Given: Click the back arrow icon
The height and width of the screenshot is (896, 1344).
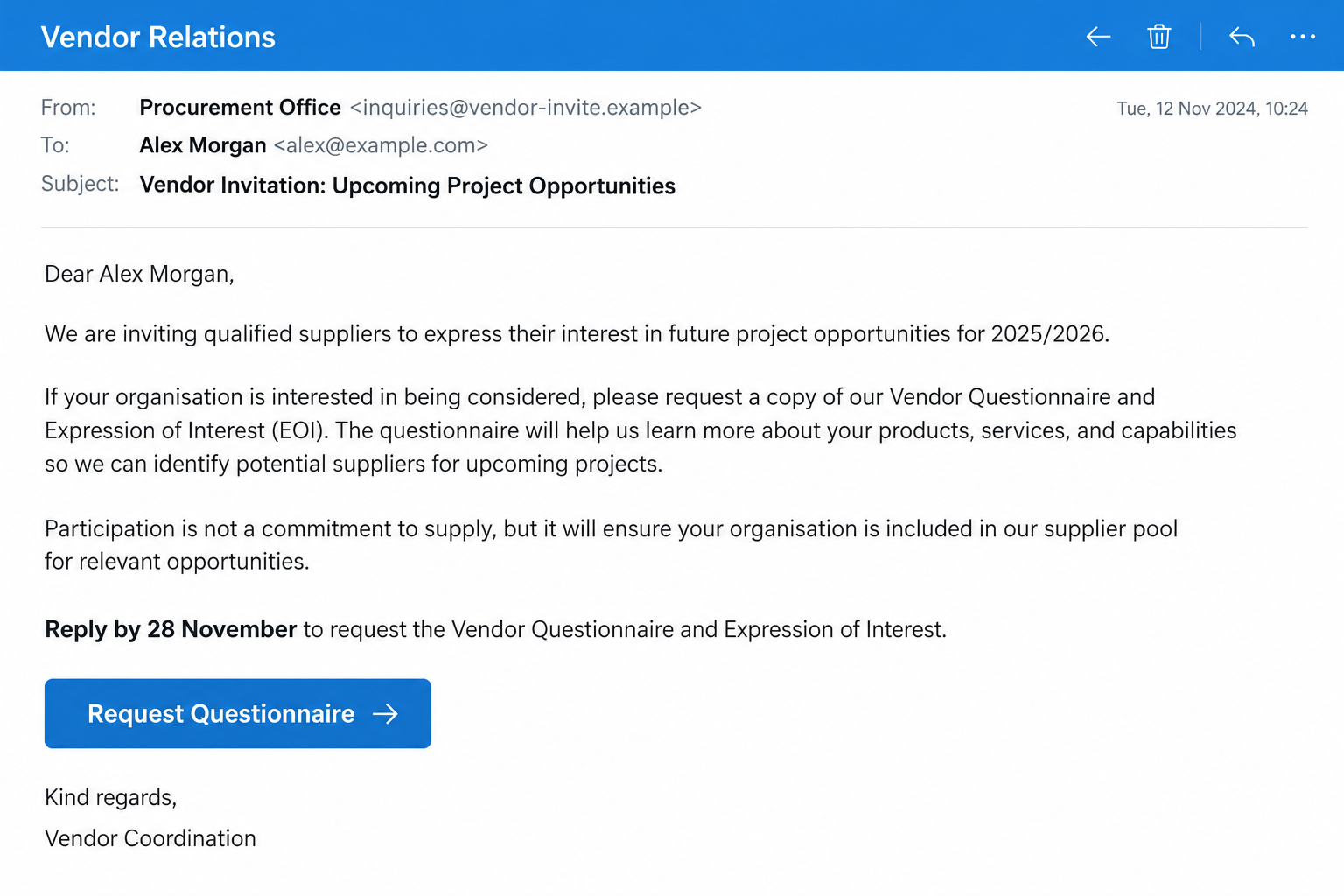Looking at the screenshot, I should pos(1098,37).
